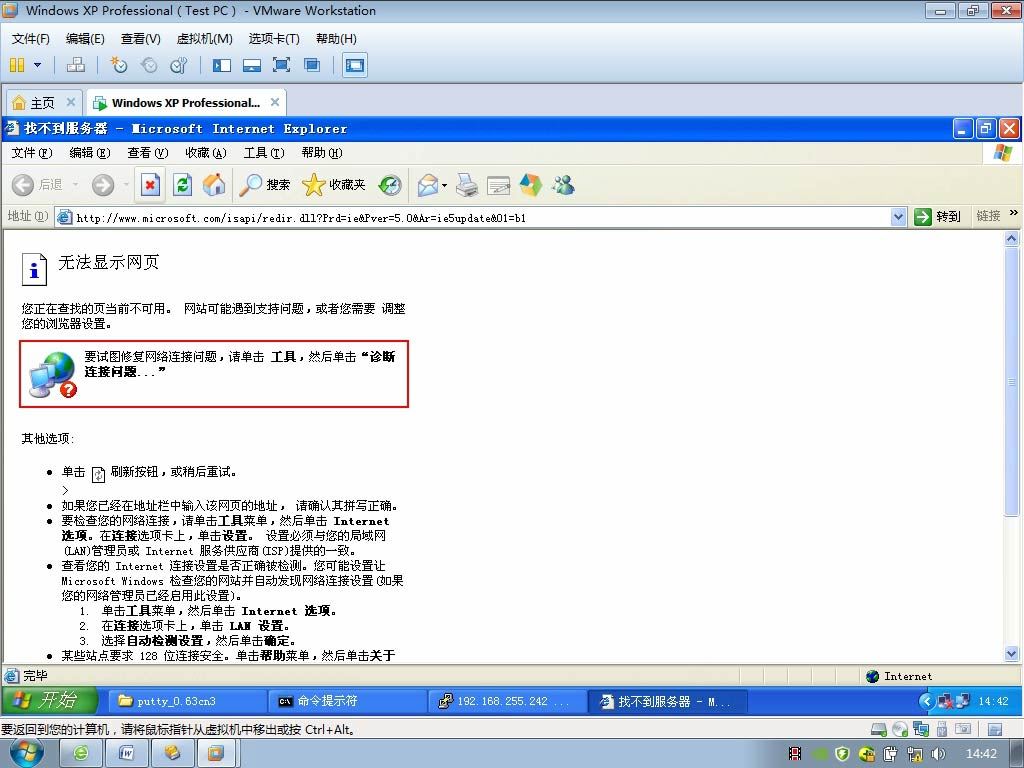
Task: Click the 转到 go button
Action: coord(938,217)
